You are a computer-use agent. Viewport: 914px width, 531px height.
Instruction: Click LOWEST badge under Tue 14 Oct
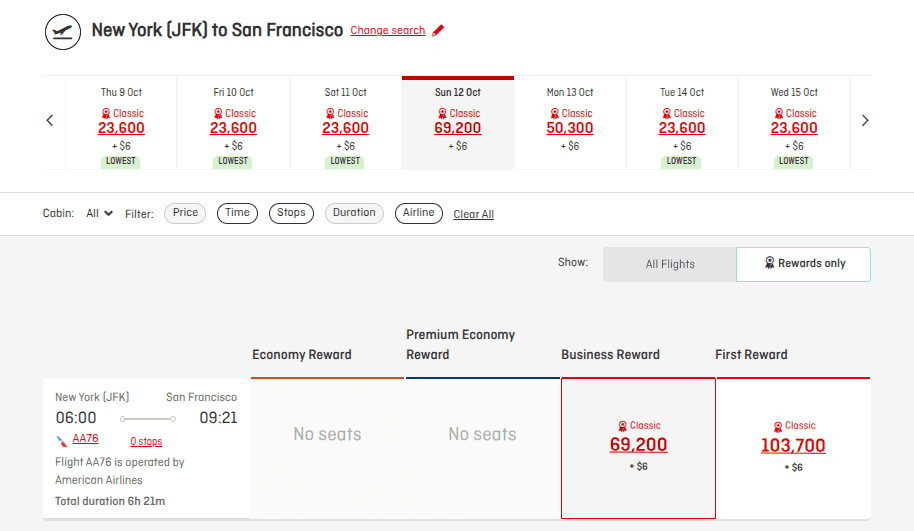[x=681, y=161]
